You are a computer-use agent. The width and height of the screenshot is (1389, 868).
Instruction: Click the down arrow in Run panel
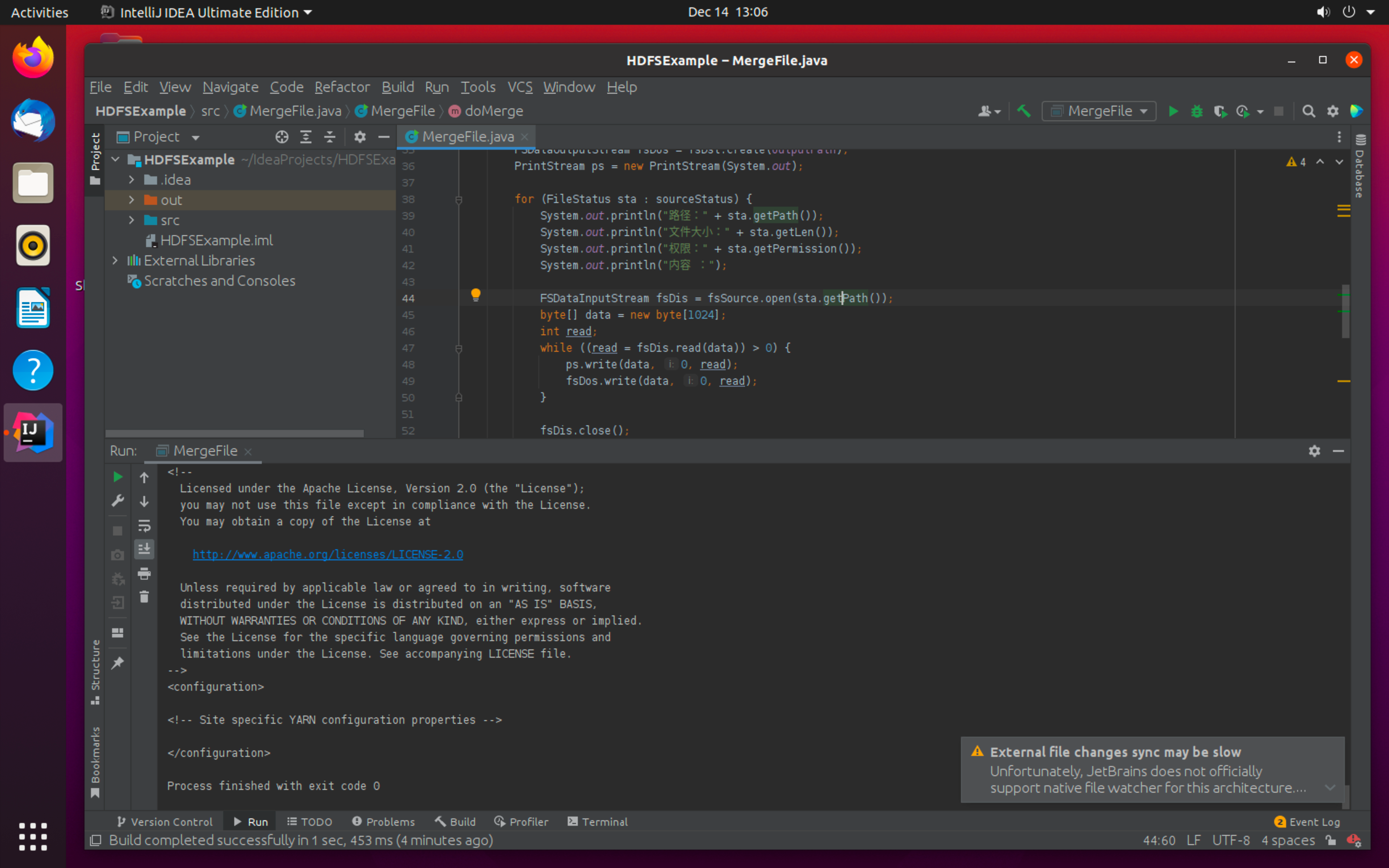(x=144, y=501)
